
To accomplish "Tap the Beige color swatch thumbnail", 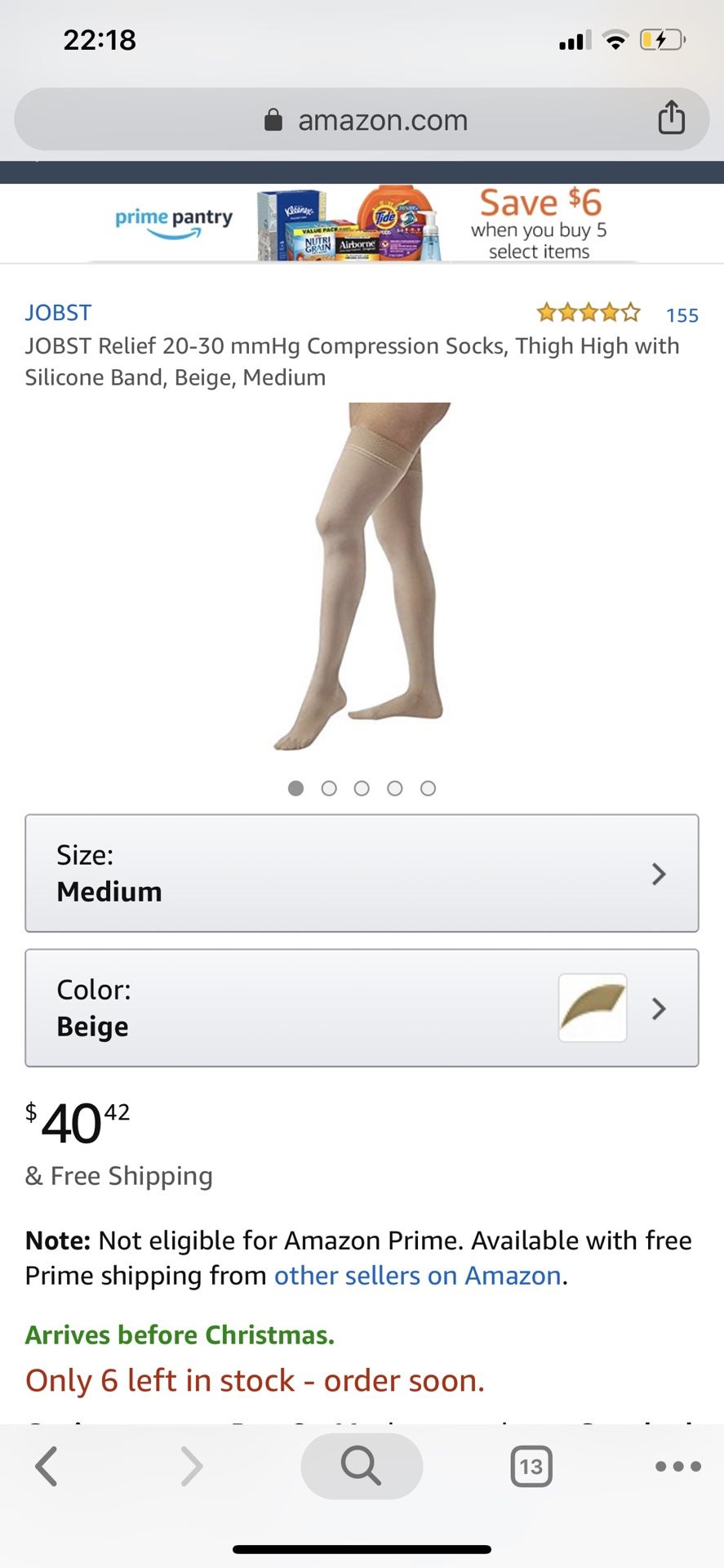I will 593,1008.
